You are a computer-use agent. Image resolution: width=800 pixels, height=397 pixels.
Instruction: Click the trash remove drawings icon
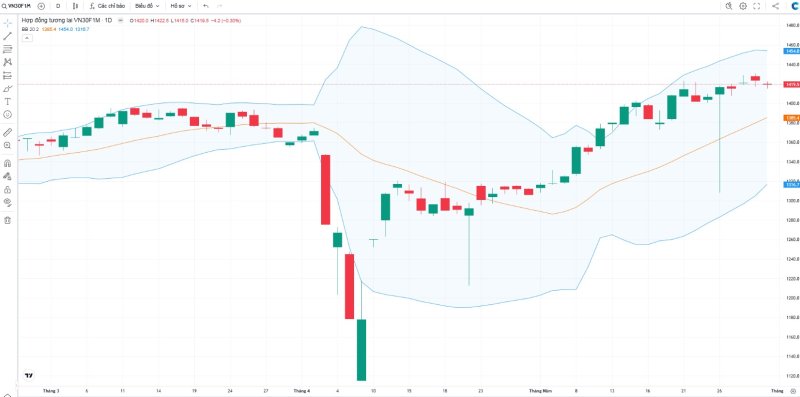click(x=8, y=220)
